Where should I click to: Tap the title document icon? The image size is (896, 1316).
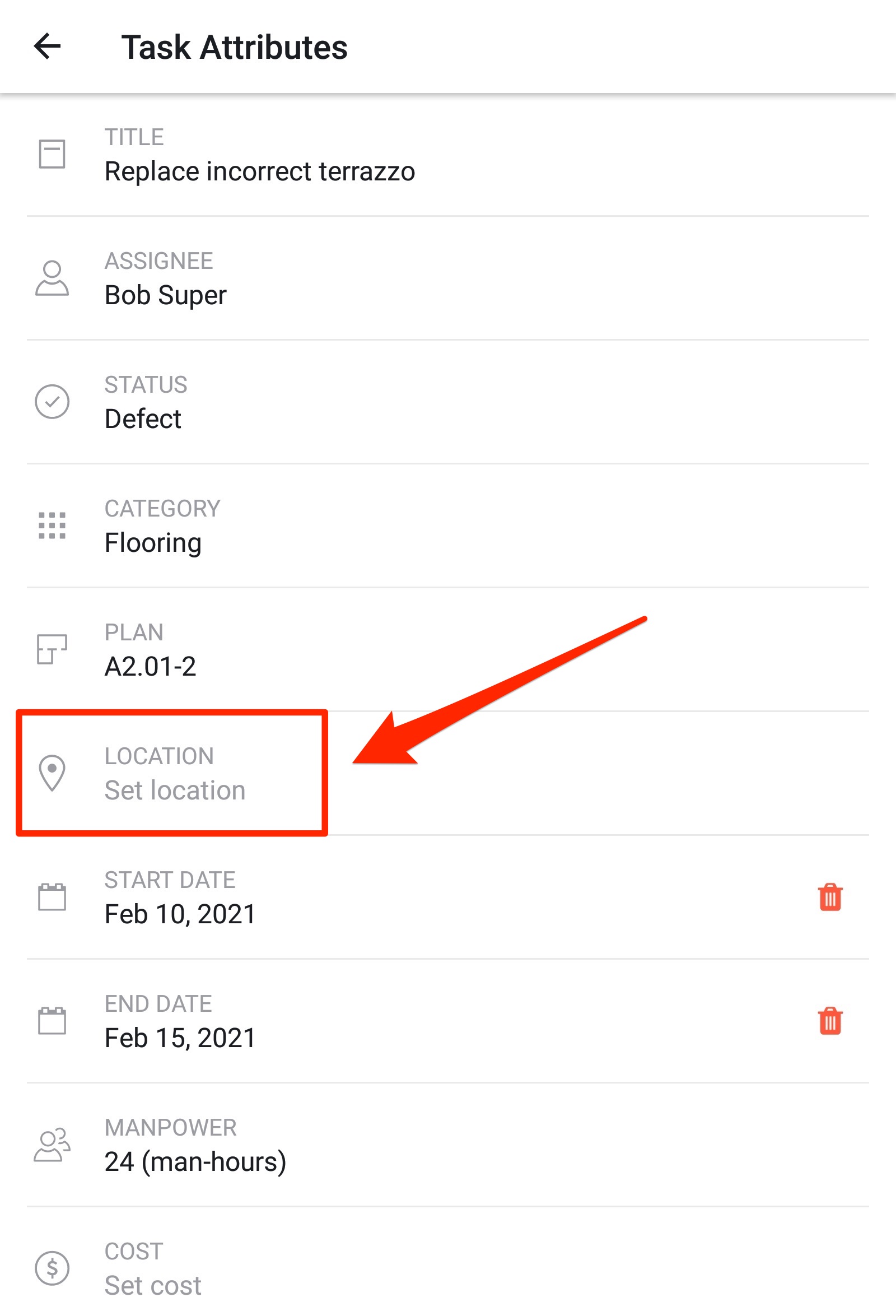(52, 154)
